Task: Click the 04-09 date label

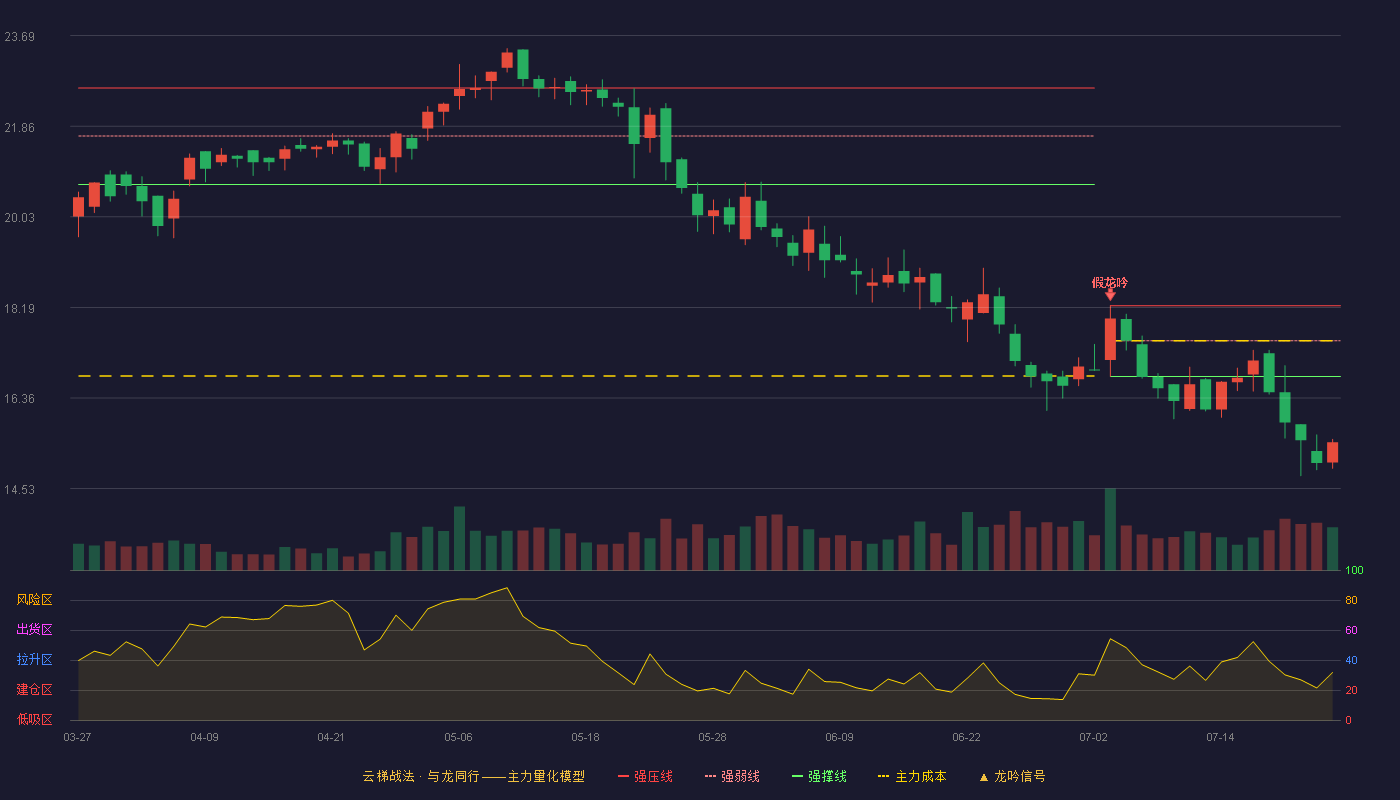Action: tap(204, 737)
